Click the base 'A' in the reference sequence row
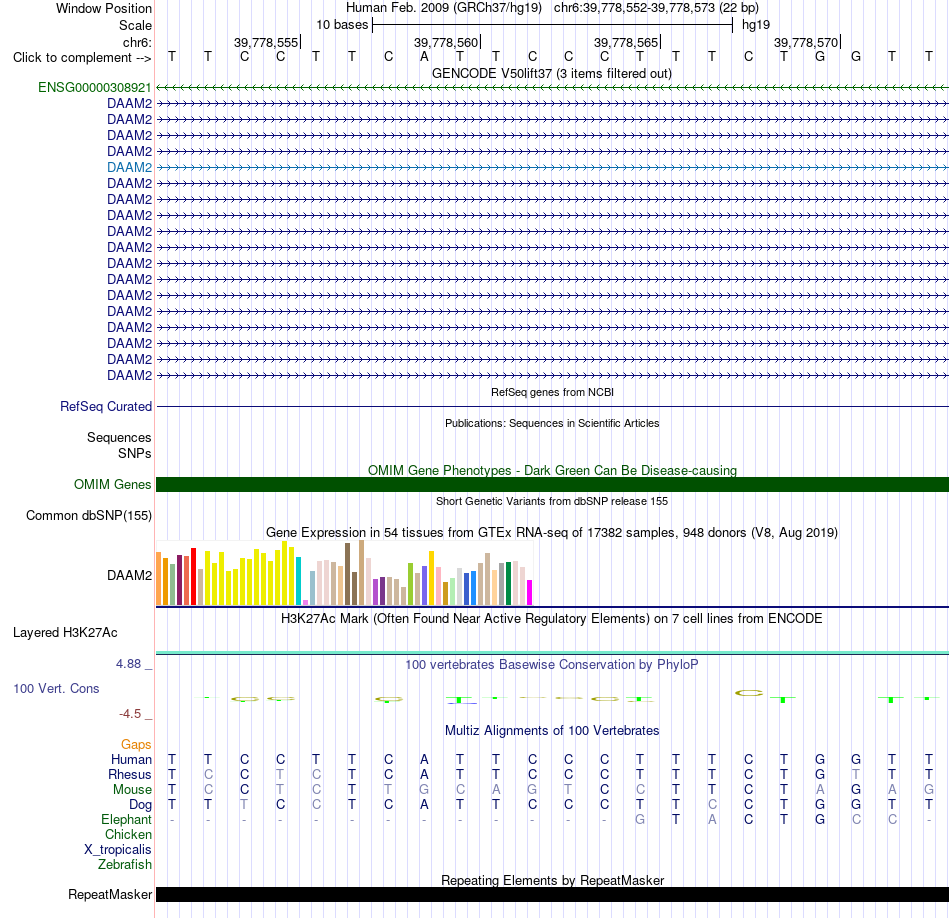The image size is (950, 918). [x=424, y=57]
